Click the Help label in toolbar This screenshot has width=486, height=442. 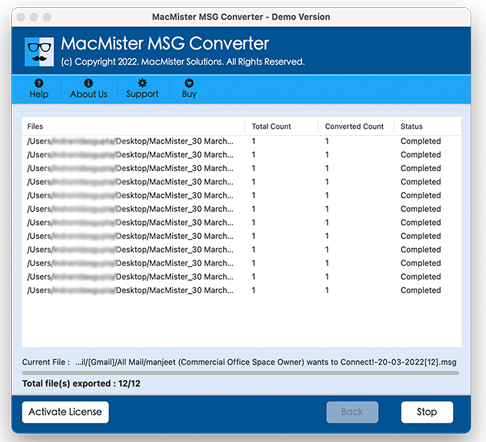point(39,94)
